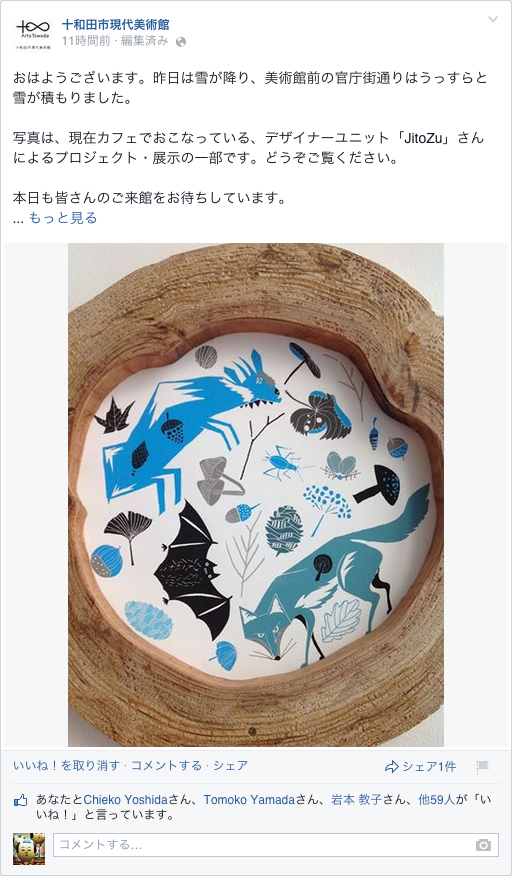
Task: Click the camera attach photo icon
Action: pyautogui.click(x=483, y=845)
